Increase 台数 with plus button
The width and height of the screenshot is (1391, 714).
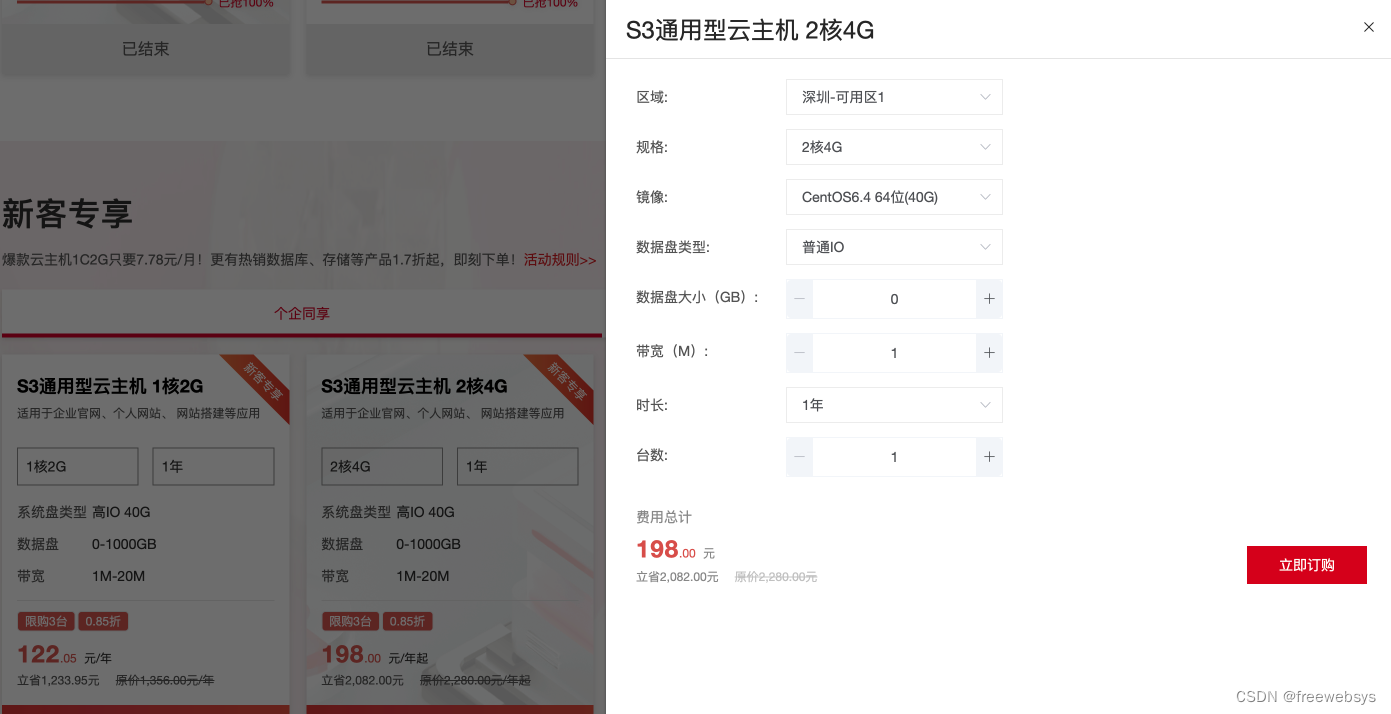[989, 457]
